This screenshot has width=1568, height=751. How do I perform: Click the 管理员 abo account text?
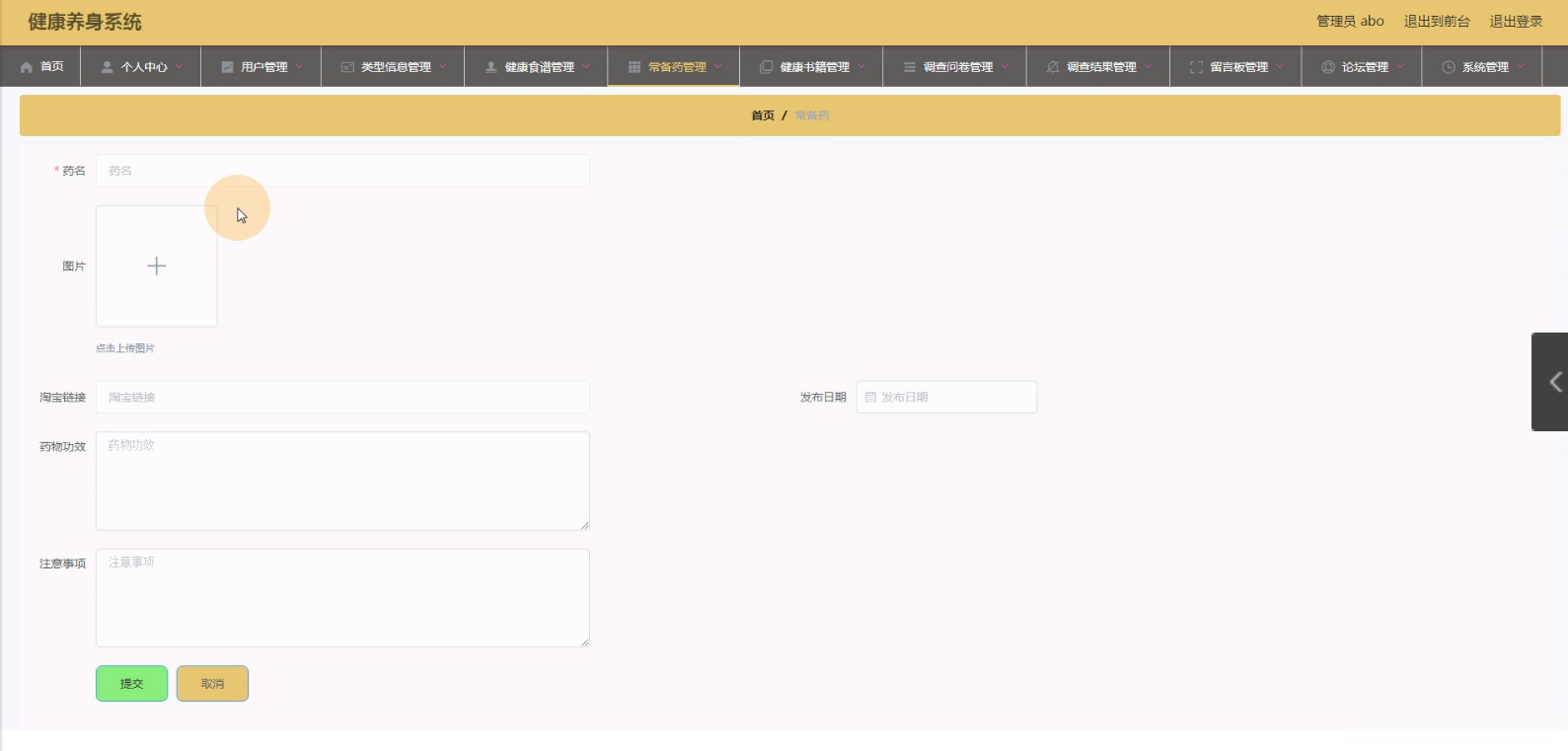point(1350,22)
